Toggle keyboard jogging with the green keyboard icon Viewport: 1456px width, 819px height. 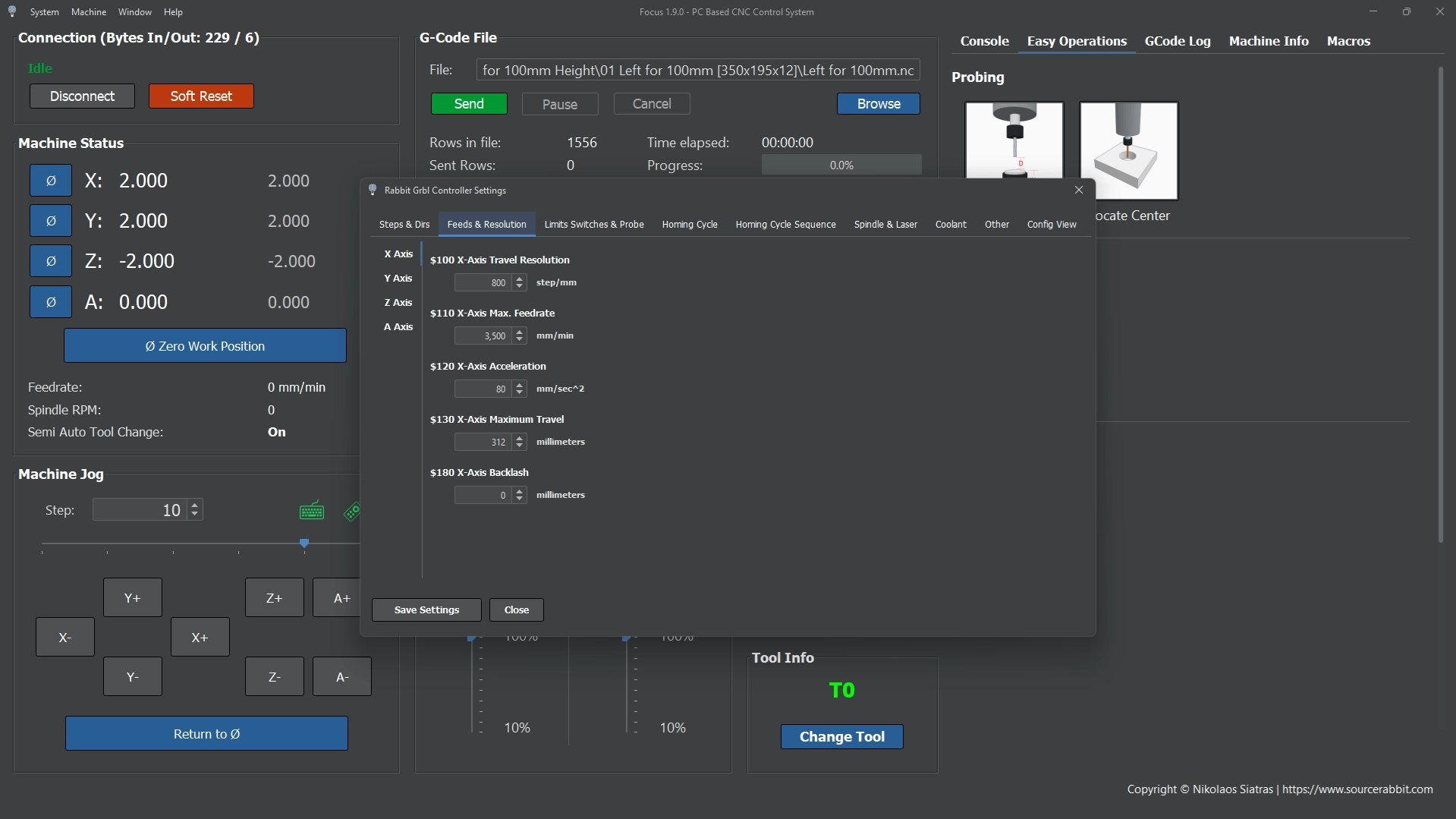pyautogui.click(x=311, y=511)
